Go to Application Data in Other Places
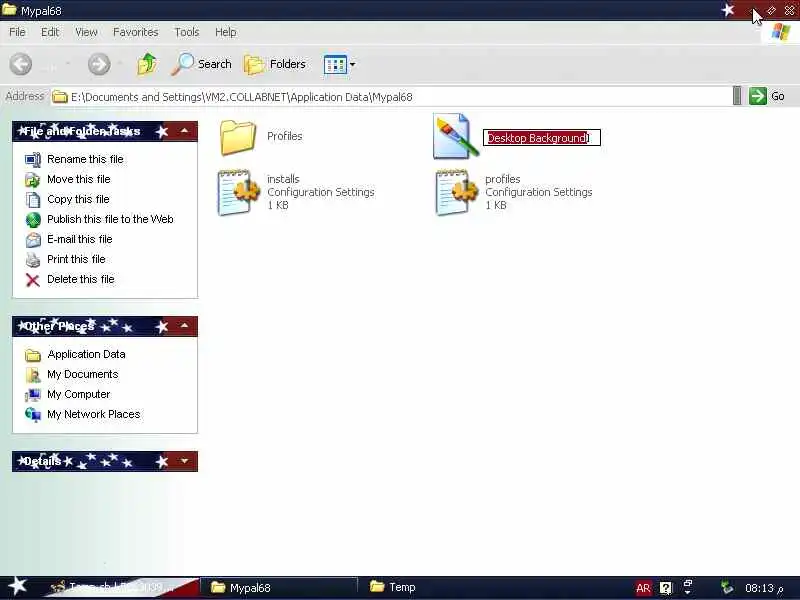800x600 pixels. coord(86,354)
